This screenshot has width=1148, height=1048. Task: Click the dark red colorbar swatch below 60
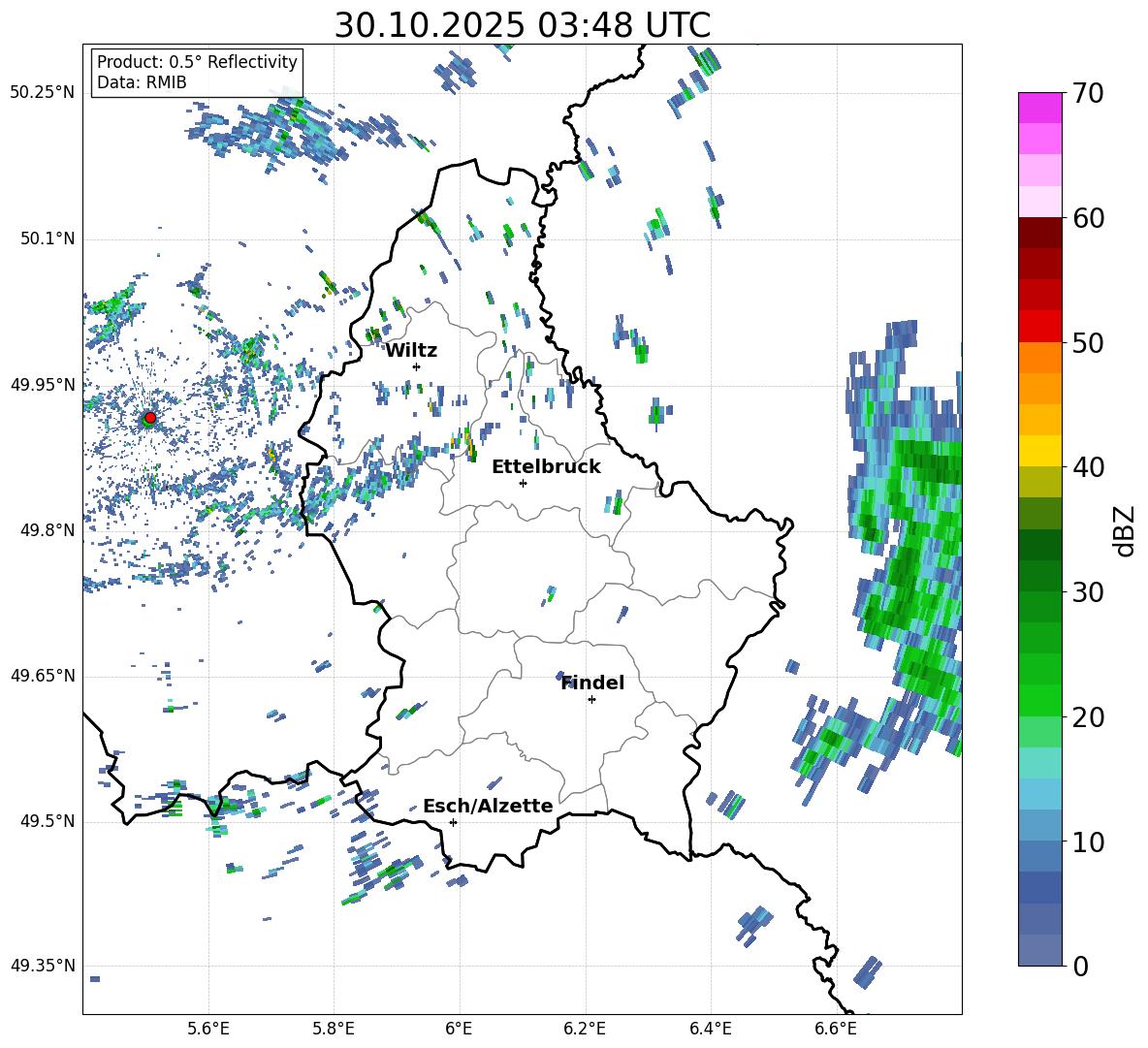[1039, 233]
